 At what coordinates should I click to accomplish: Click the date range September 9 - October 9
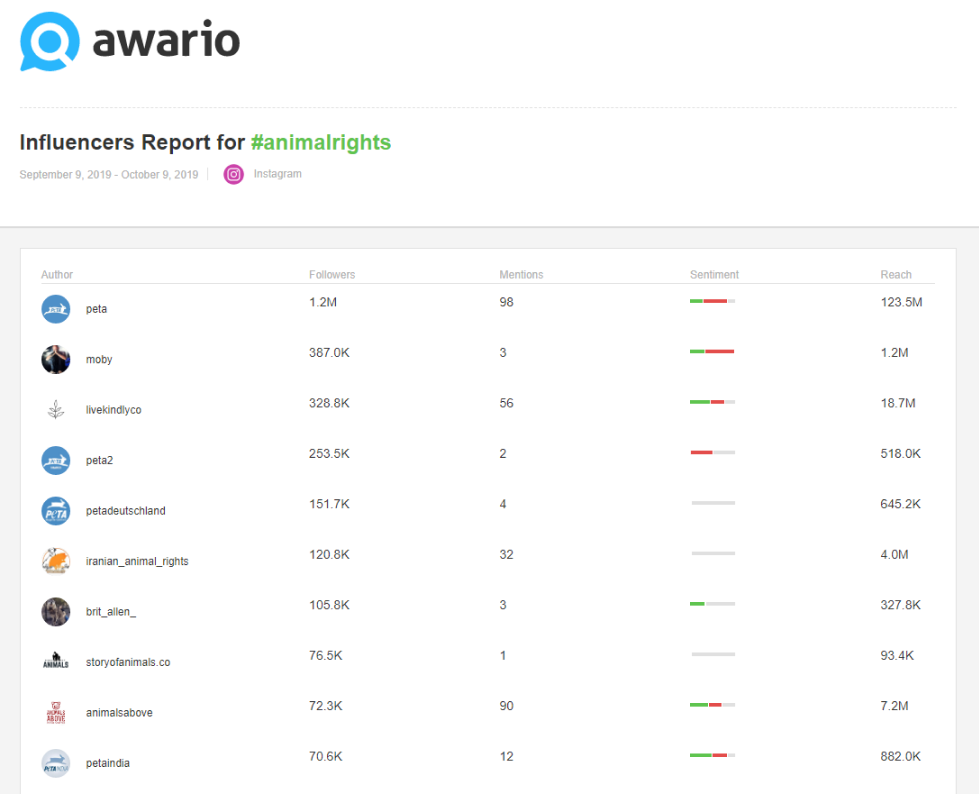click(109, 175)
